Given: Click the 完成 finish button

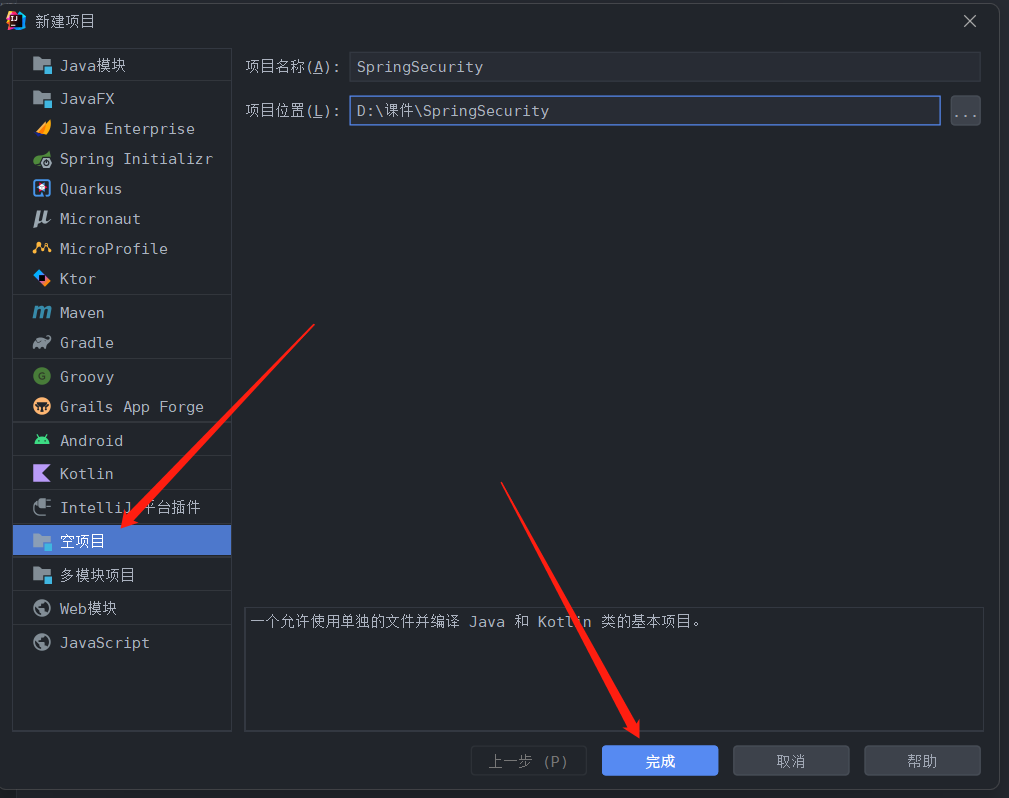Looking at the screenshot, I should click(x=660, y=761).
